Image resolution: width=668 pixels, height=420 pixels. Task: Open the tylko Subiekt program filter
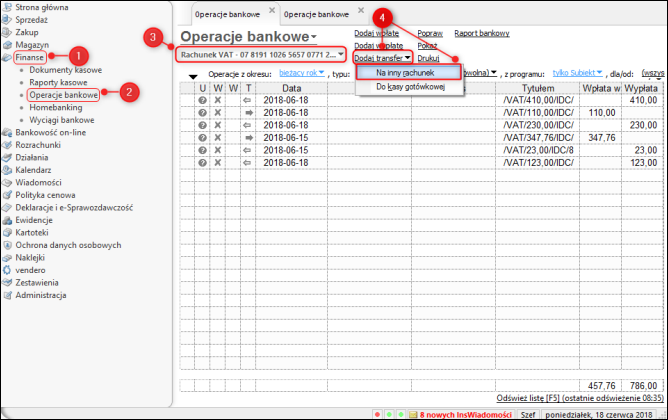click(577, 73)
